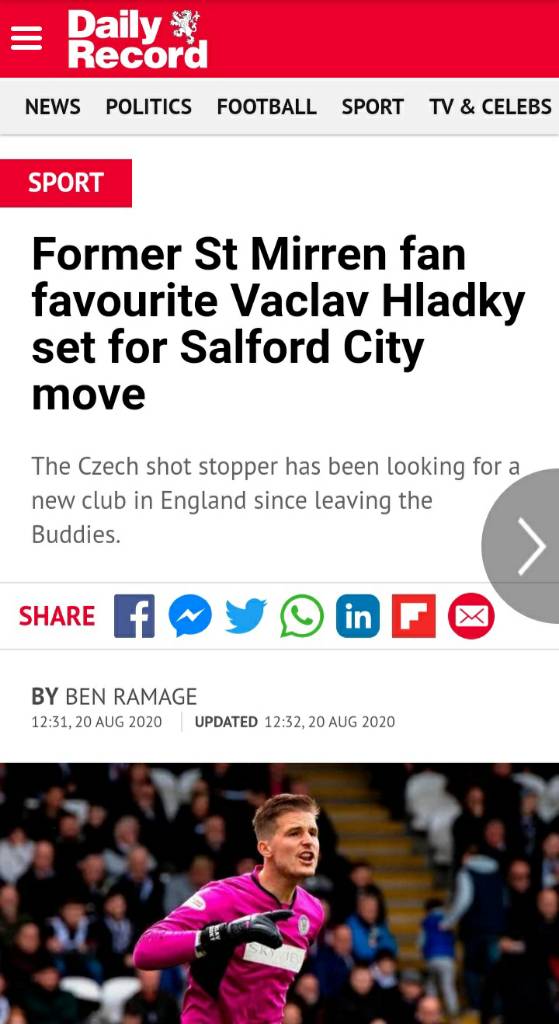Go to next article arrow

click(x=524, y=546)
